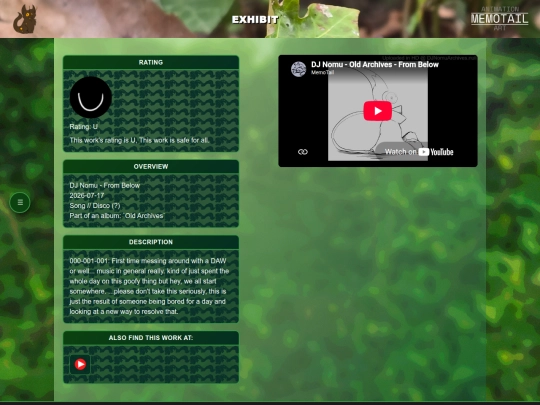Click Watch on YouTube button
Image resolution: width=540 pixels, height=405 pixels.
tap(419, 152)
